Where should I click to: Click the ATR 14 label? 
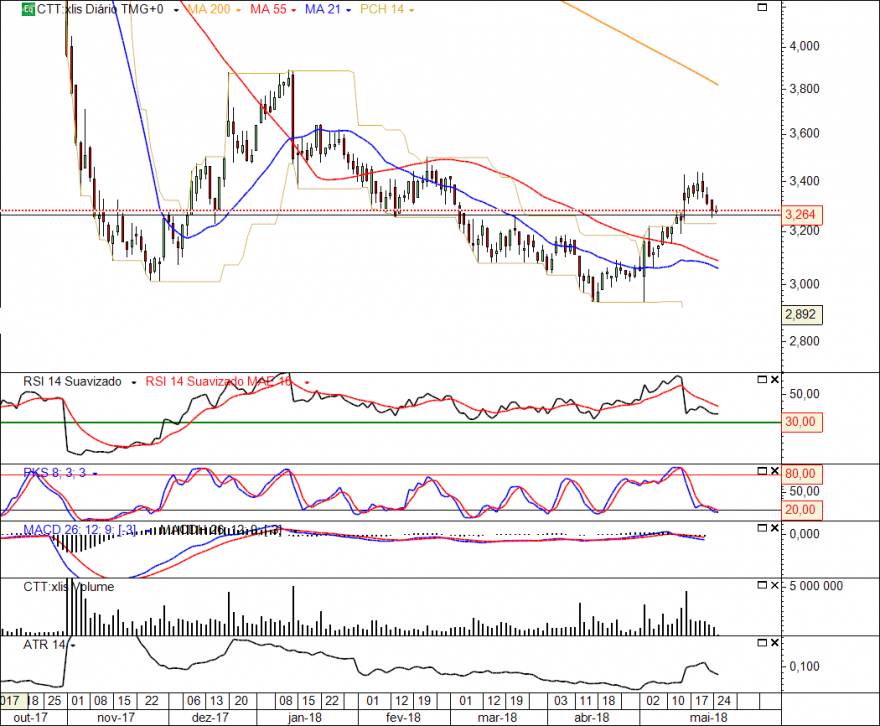point(44,645)
